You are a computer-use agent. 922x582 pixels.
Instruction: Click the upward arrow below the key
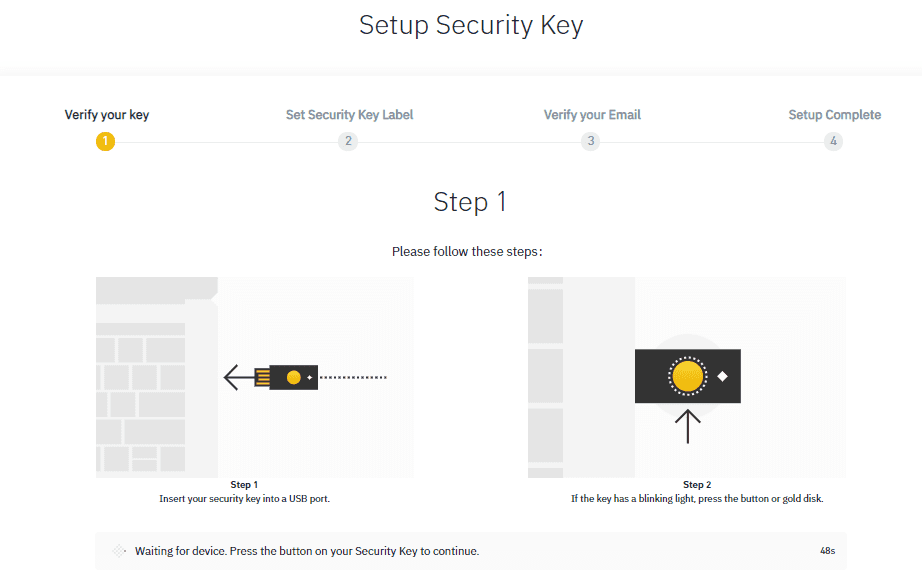[x=687, y=426]
